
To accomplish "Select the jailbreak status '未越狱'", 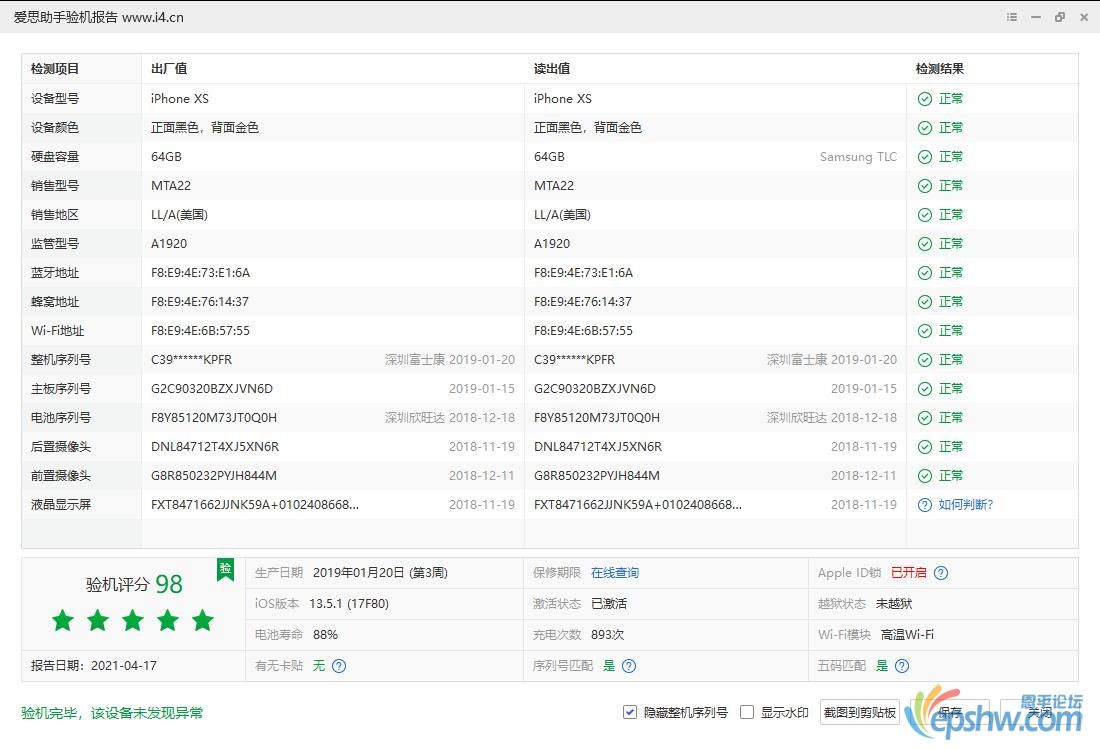I will pos(894,603).
